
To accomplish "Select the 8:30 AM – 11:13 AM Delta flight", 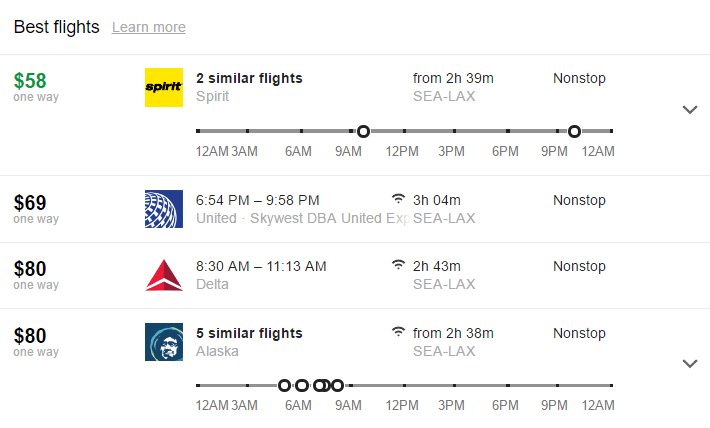I will pos(261,267).
